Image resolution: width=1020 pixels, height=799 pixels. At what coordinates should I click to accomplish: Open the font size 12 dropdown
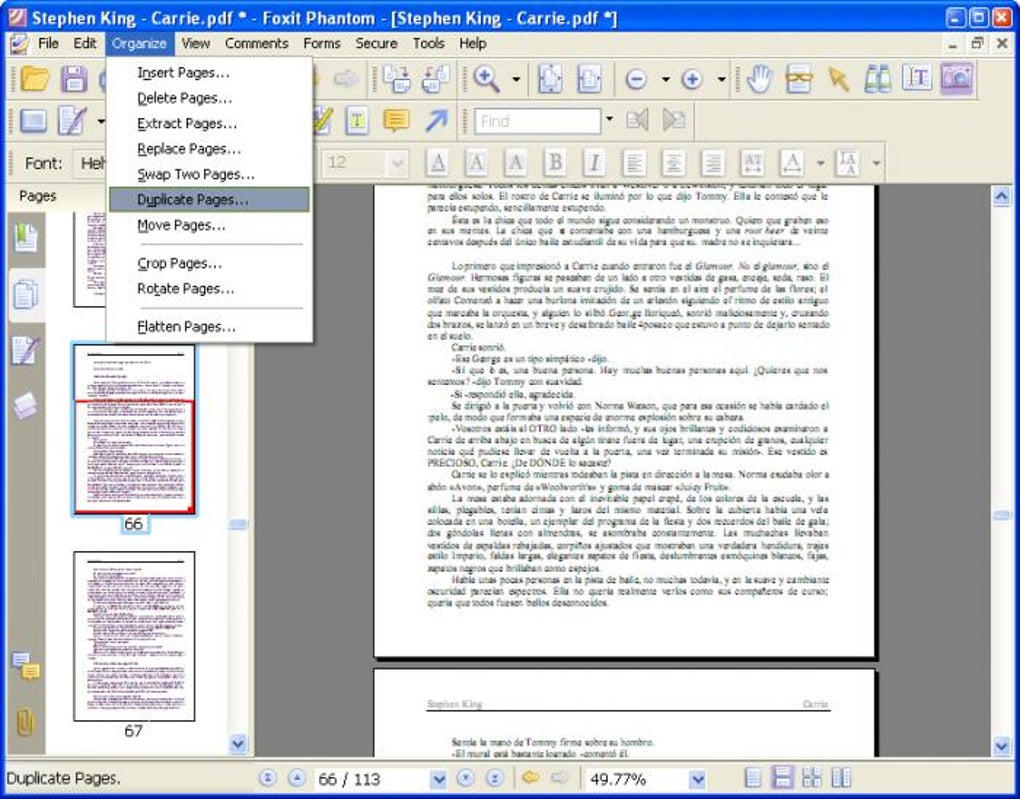397,163
